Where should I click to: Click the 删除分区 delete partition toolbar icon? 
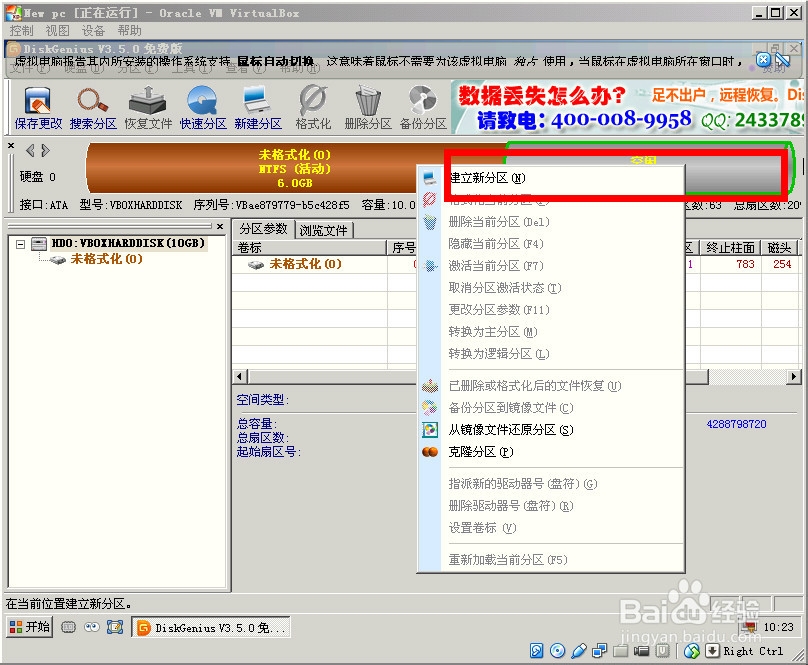pos(368,108)
